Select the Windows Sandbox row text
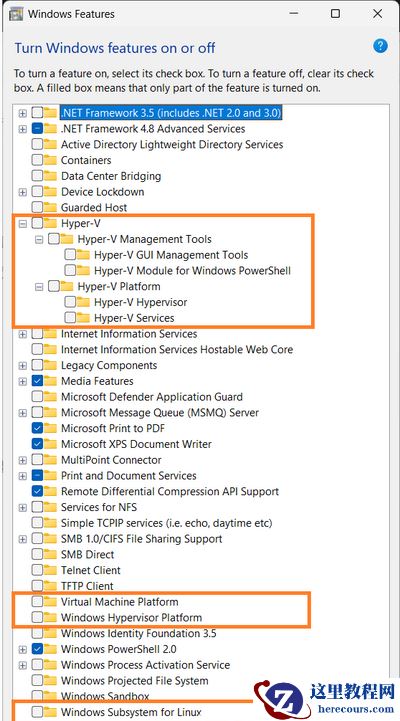Screen dimensions: 400x721 (x=105, y=696)
